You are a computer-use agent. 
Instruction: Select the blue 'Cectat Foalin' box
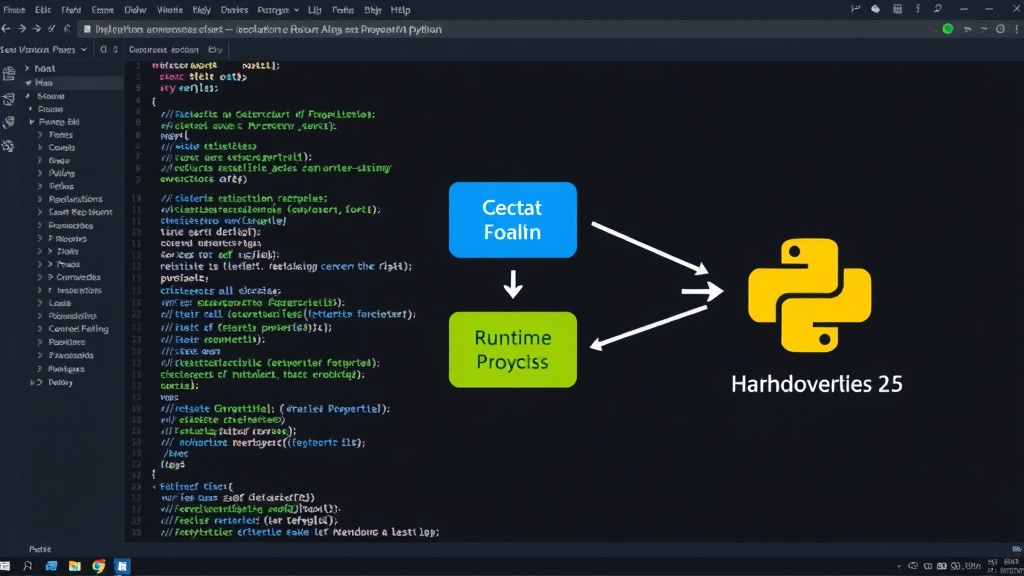click(x=513, y=219)
